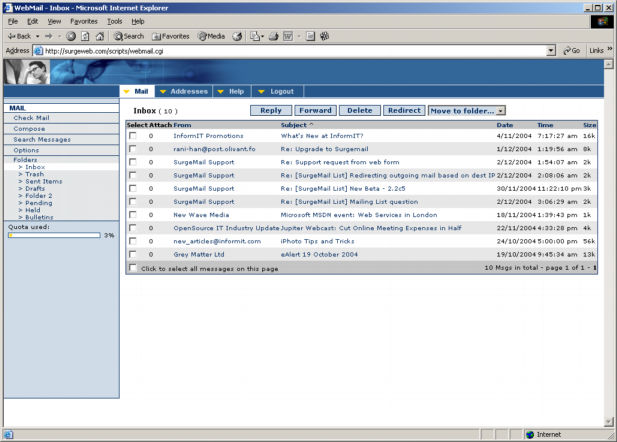617x442 pixels.
Task: Open the Tools menu
Action: point(114,21)
